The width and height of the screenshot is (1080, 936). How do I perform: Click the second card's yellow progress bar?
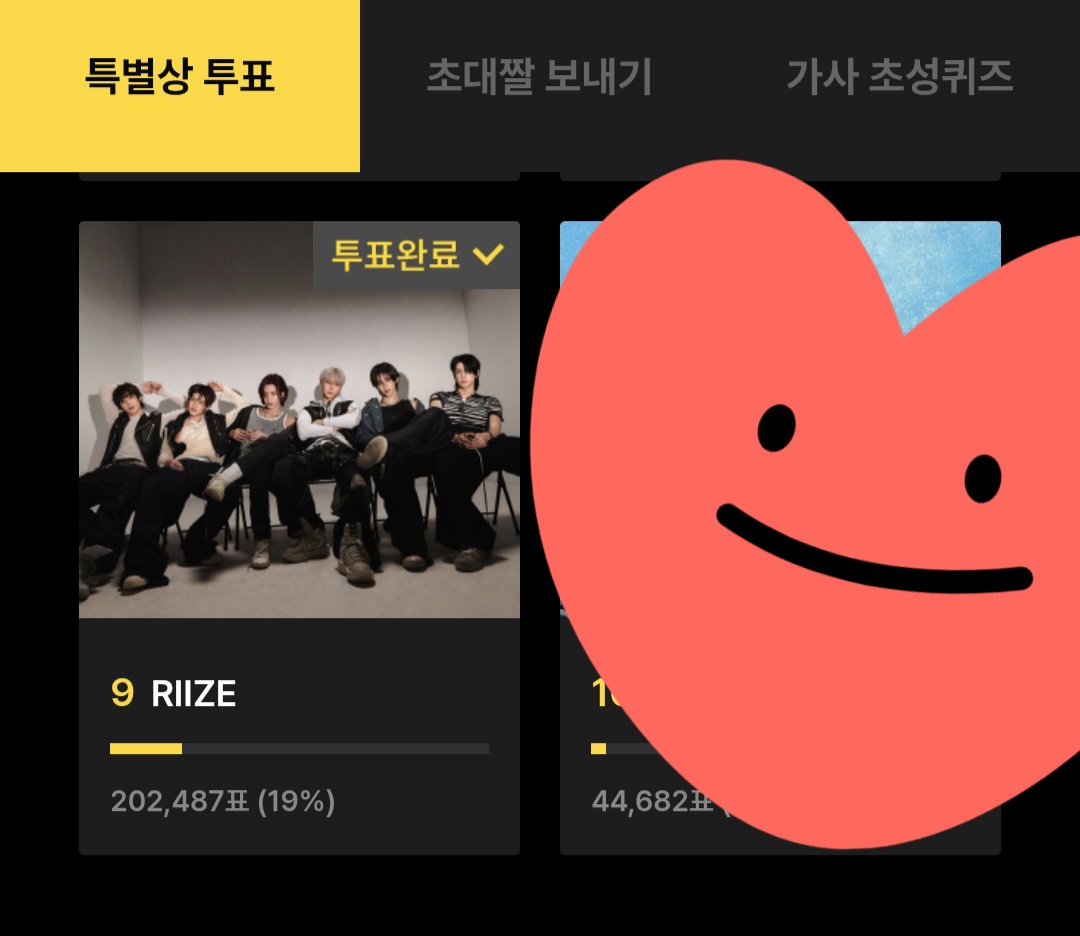coord(599,749)
